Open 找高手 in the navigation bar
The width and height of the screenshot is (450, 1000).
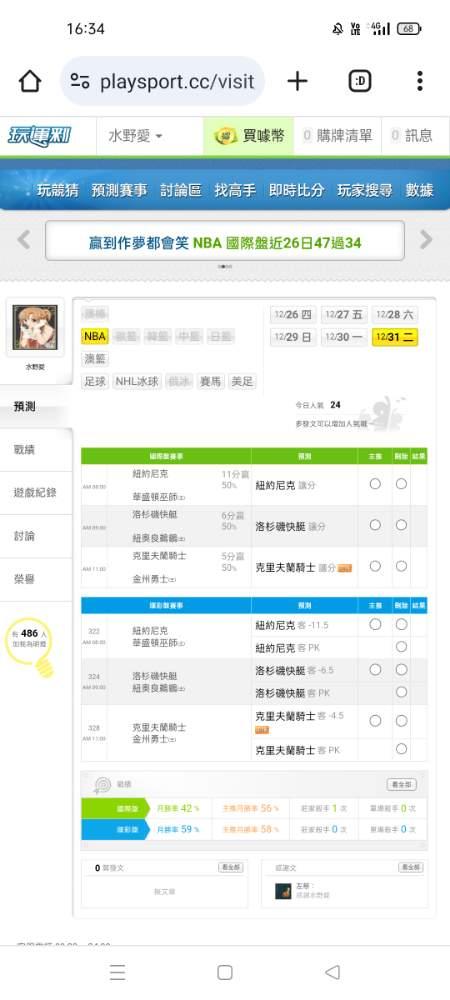click(x=235, y=190)
